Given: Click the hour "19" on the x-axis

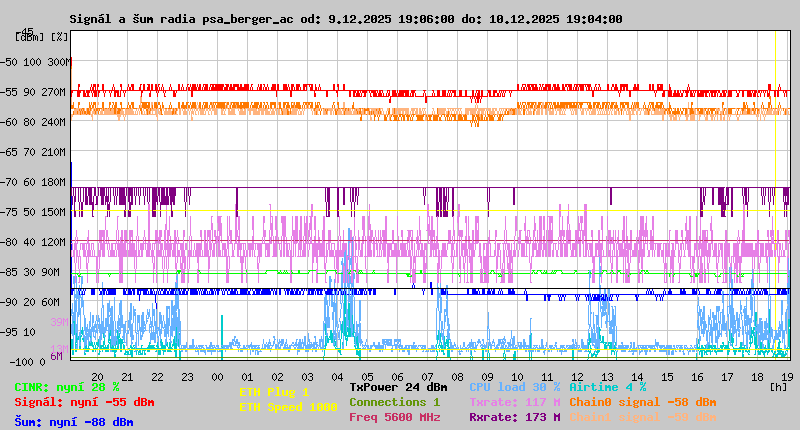Looking at the screenshot, I should [787, 377].
